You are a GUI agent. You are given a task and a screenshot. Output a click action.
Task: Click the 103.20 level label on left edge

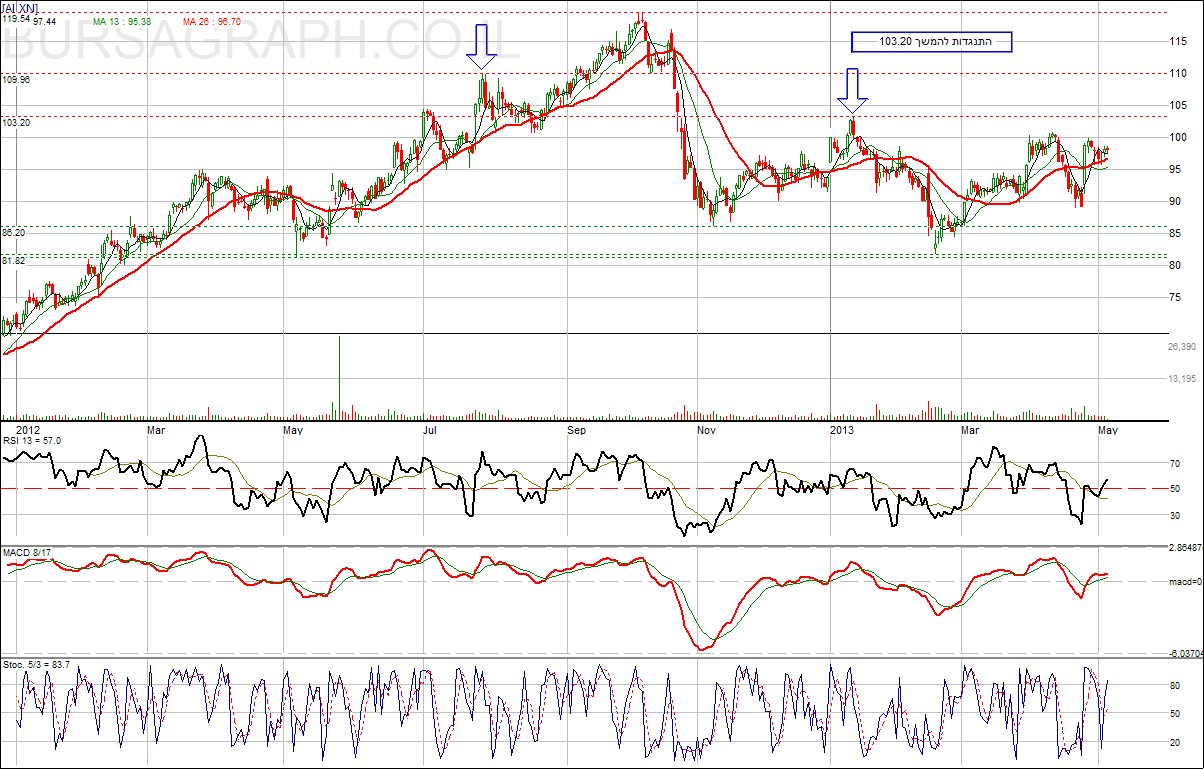click(x=16, y=122)
